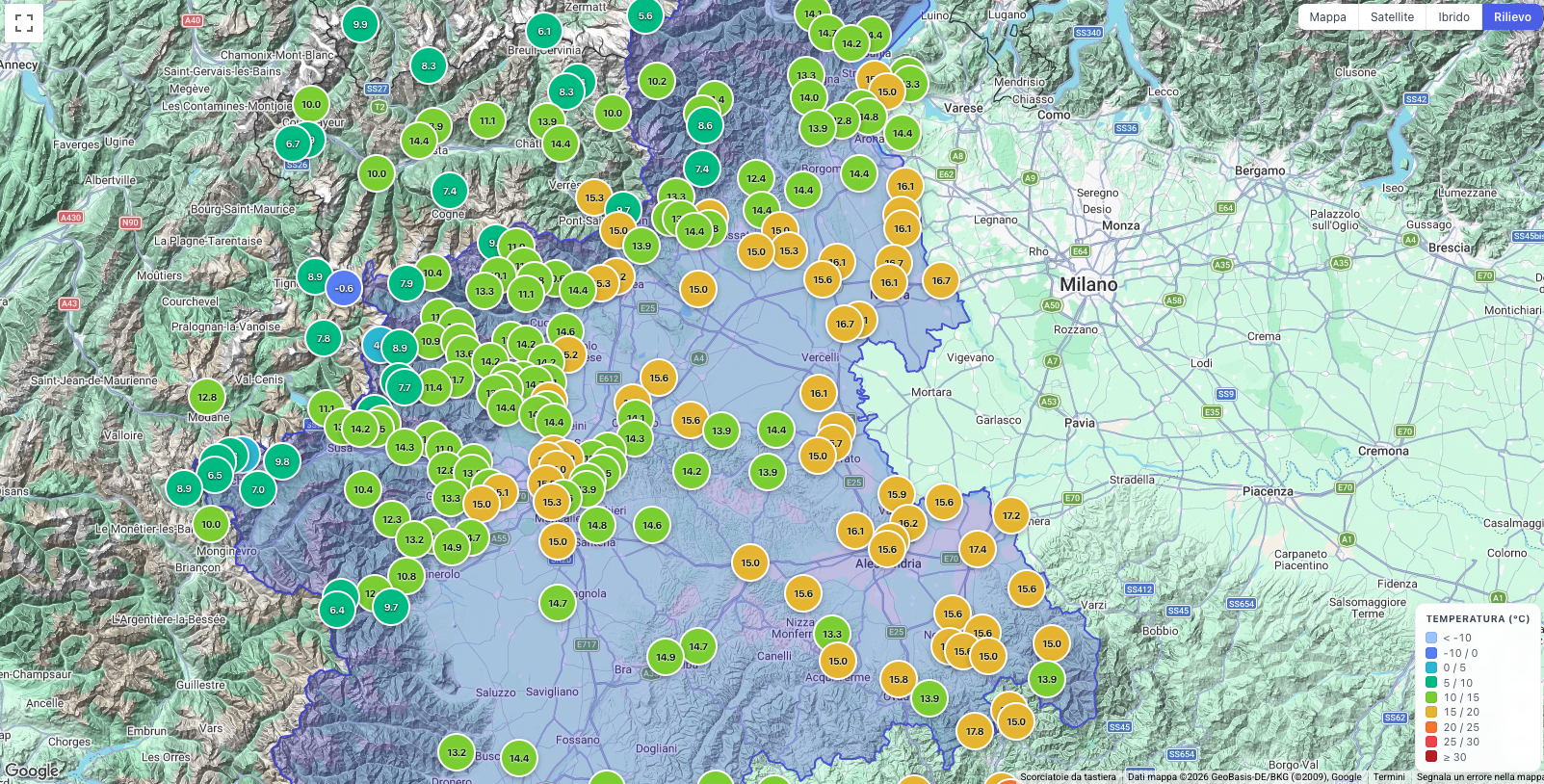Click the TEMPERATURA (°C) legend title
This screenshot has width=1544, height=784.
(x=1478, y=619)
